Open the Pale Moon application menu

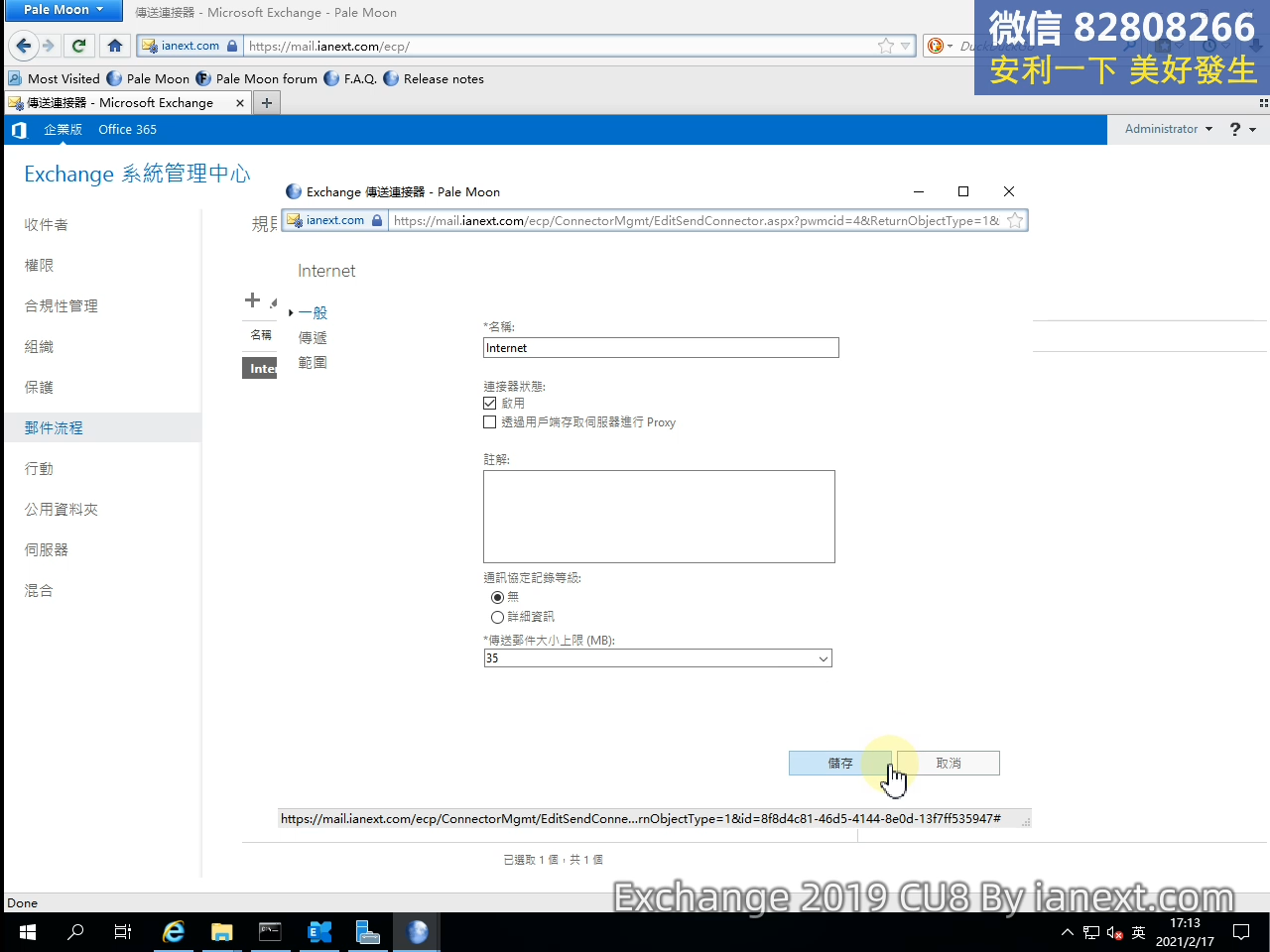(63, 10)
